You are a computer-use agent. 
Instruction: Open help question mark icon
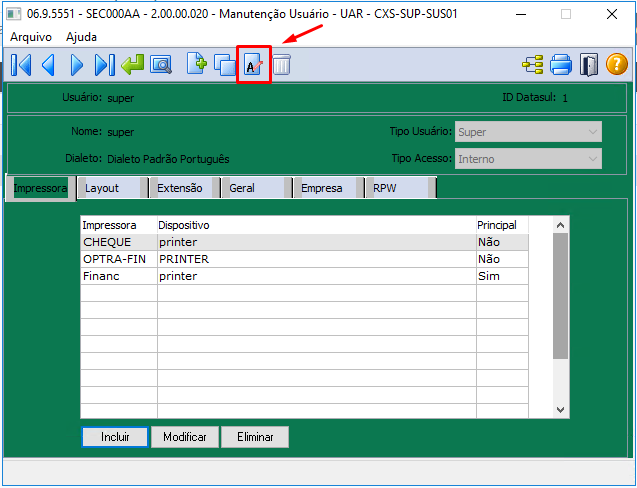point(617,65)
